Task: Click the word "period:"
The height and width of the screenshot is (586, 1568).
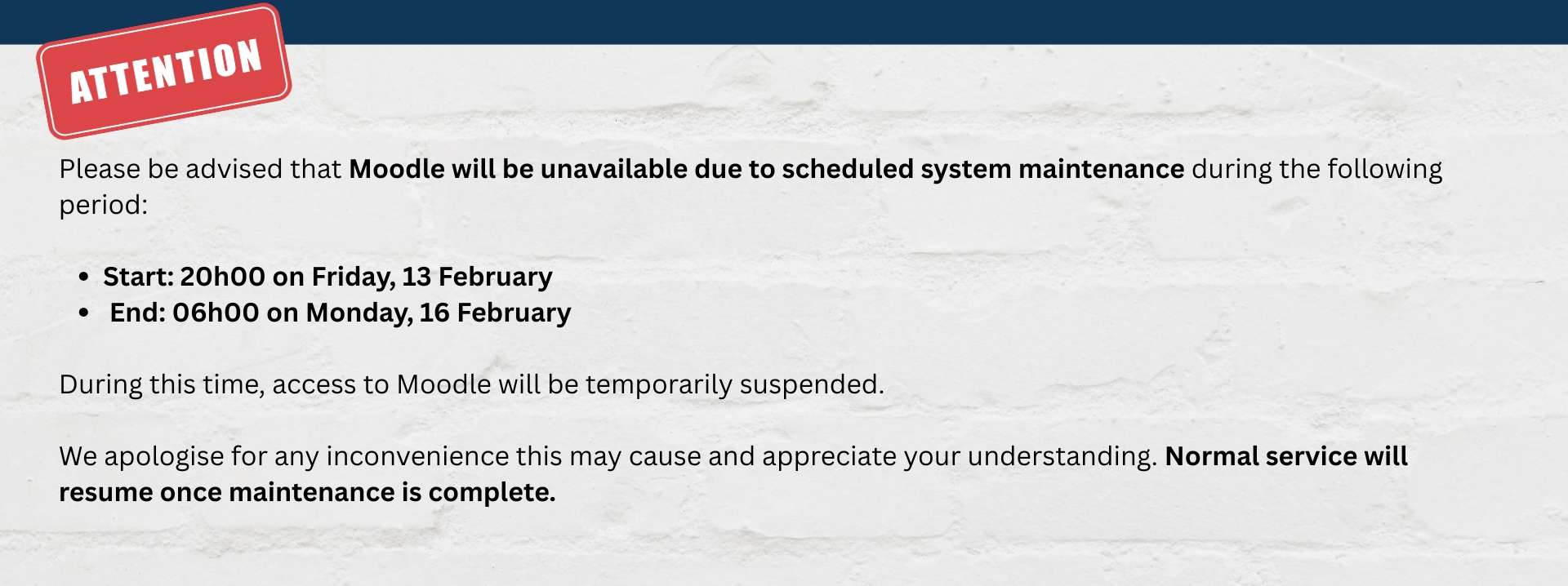Action: point(103,205)
